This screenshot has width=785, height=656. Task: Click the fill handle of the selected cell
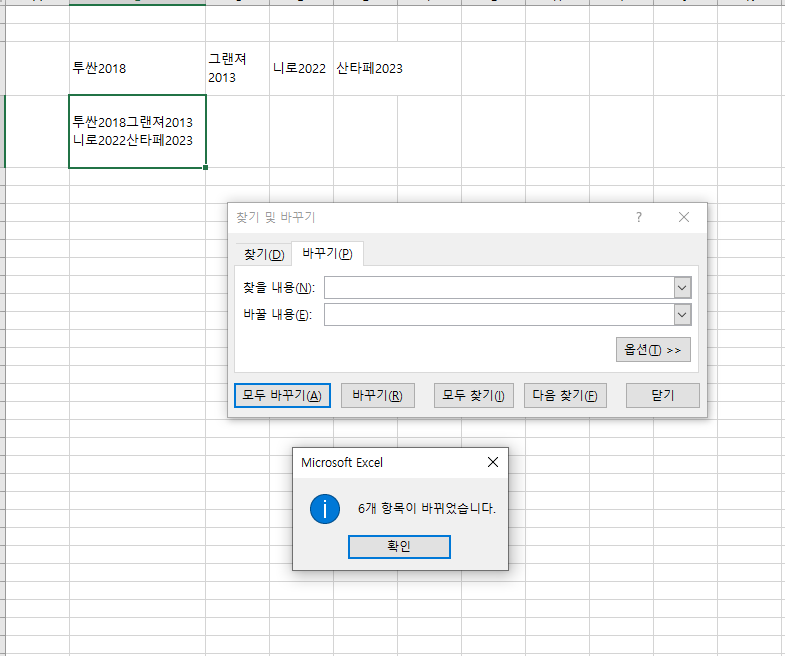[205, 167]
